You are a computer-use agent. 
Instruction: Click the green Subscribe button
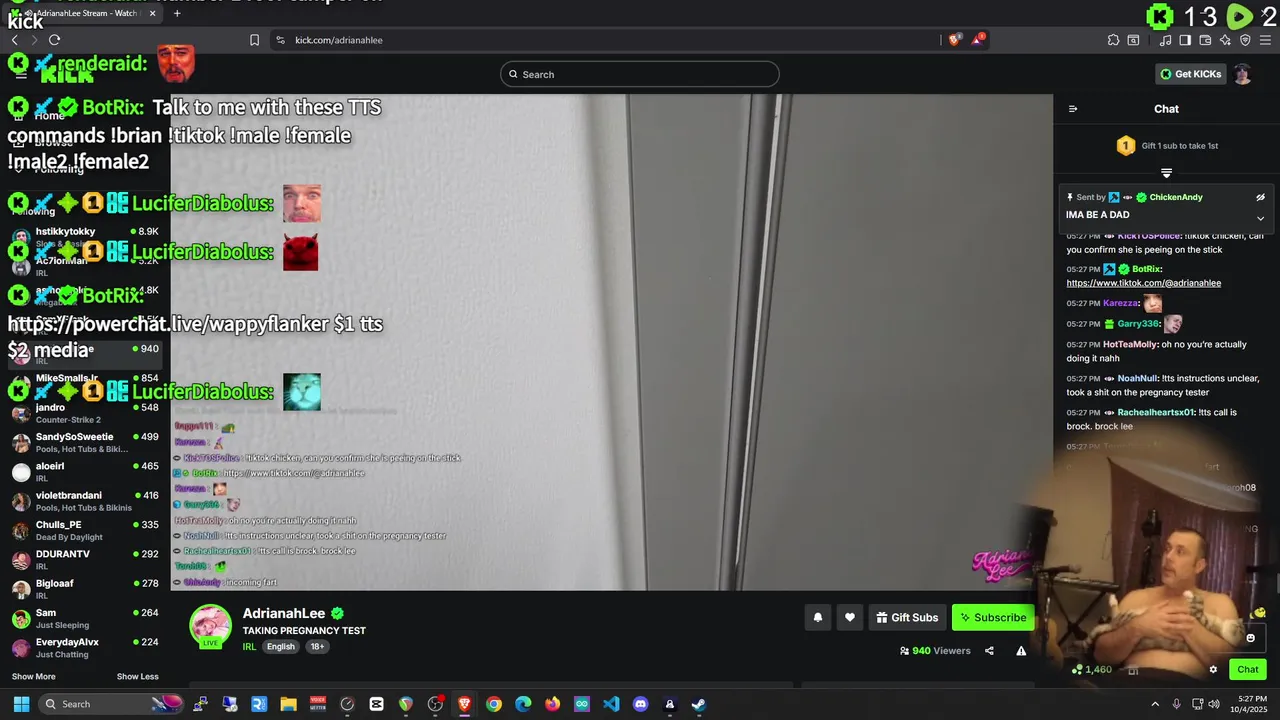[993, 618]
